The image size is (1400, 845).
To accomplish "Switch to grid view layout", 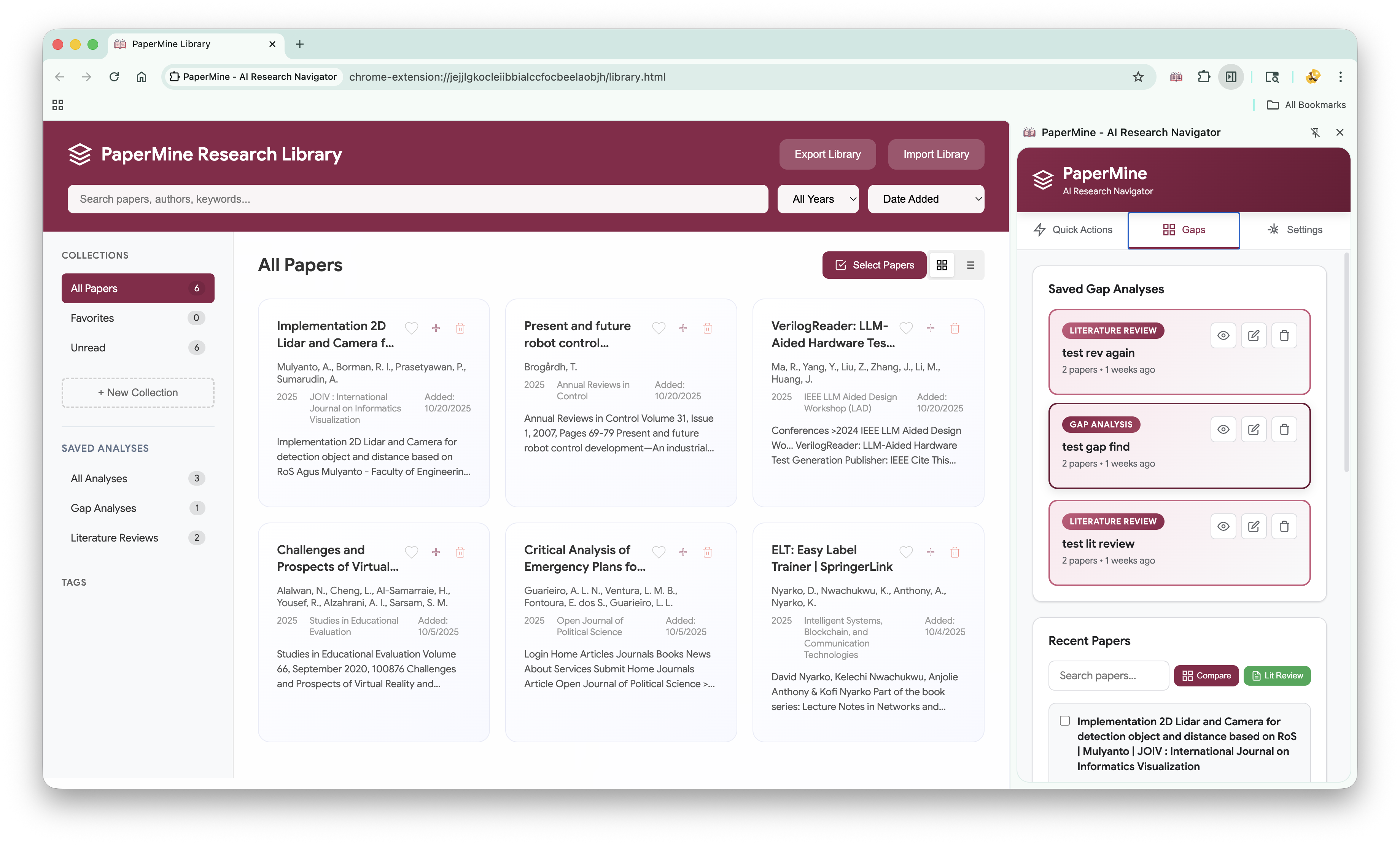I will click(942, 265).
